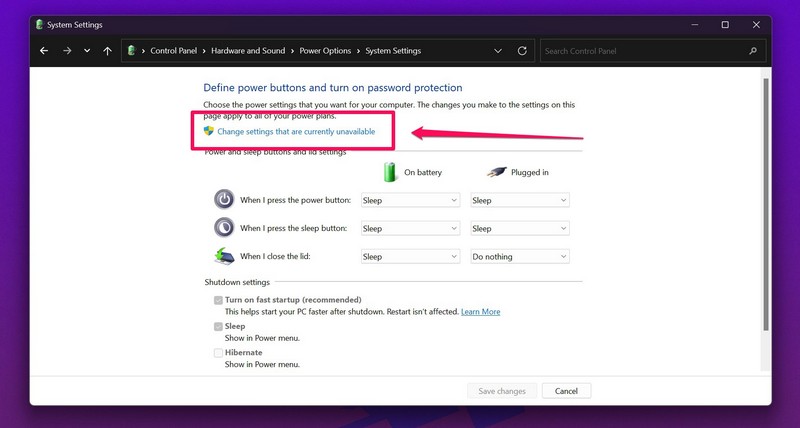Click 'Define power buttons and turn on password protection' heading

333,88
